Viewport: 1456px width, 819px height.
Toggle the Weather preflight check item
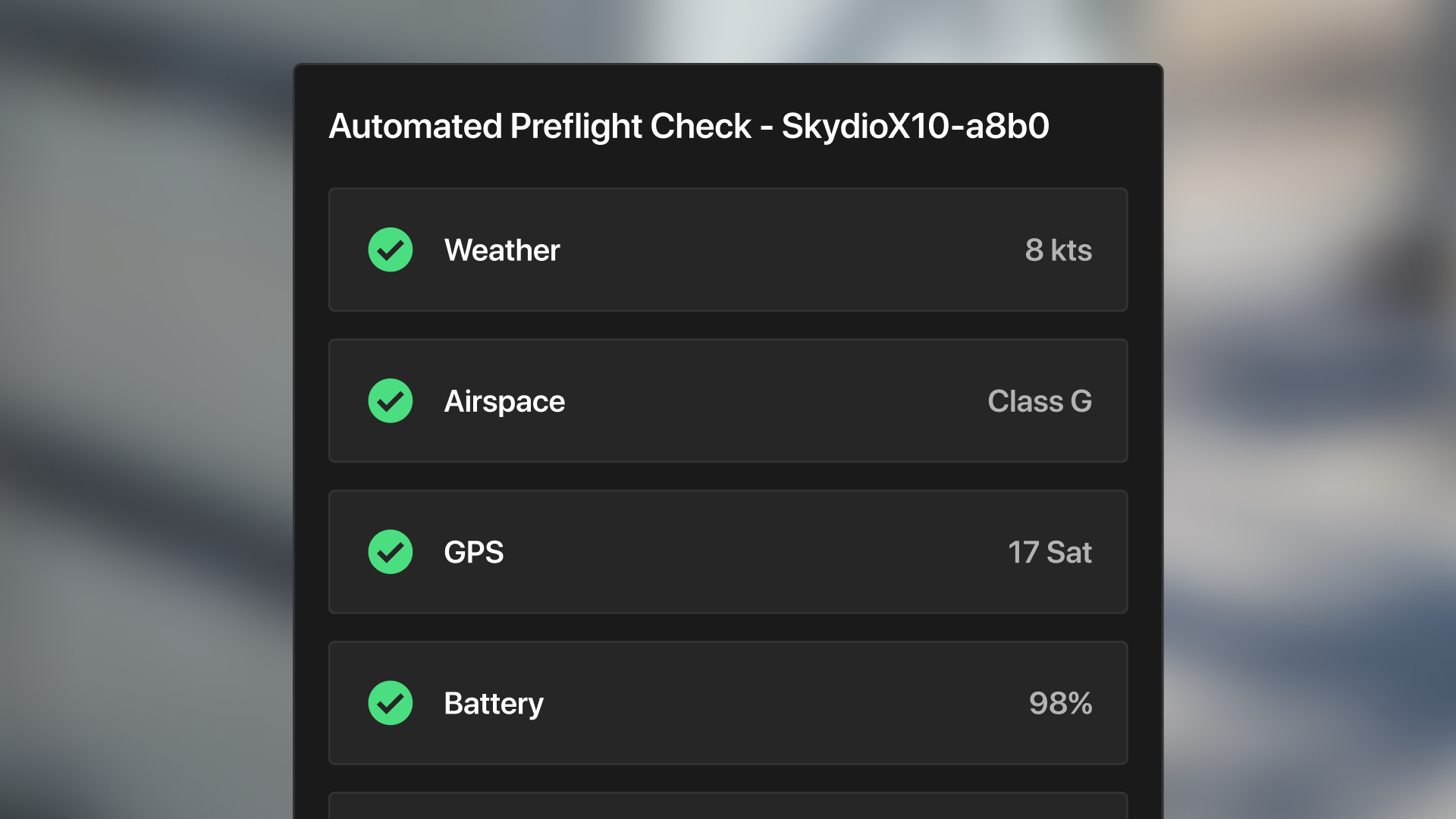pyautogui.click(x=728, y=249)
